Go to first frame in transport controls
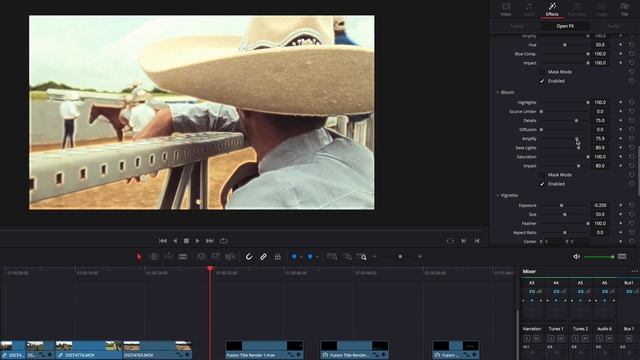This screenshot has width=640, height=360. pyautogui.click(x=163, y=241)
